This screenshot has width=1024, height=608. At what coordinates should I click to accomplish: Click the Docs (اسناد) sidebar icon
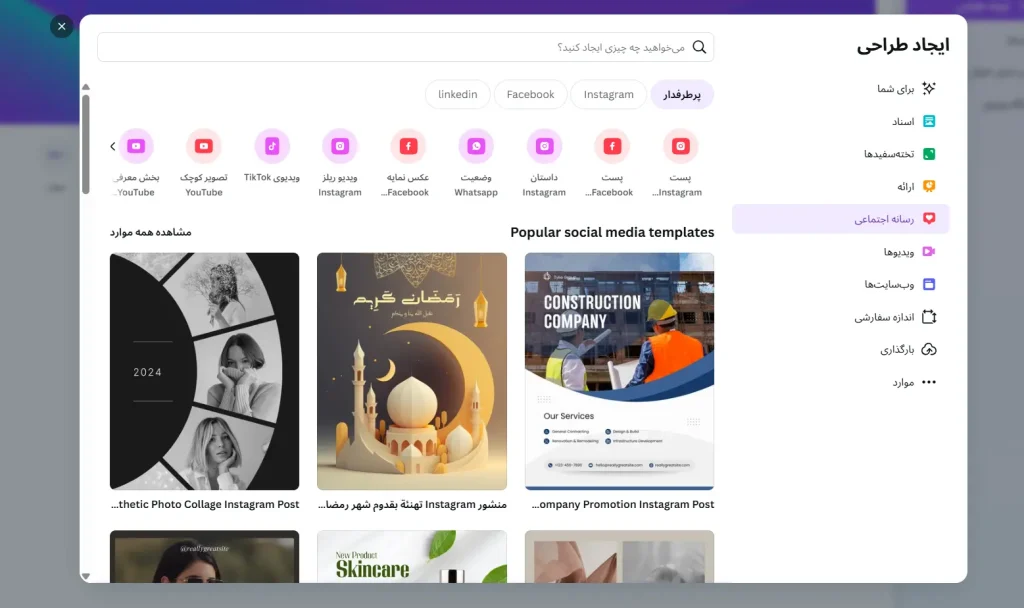point(929,121)
